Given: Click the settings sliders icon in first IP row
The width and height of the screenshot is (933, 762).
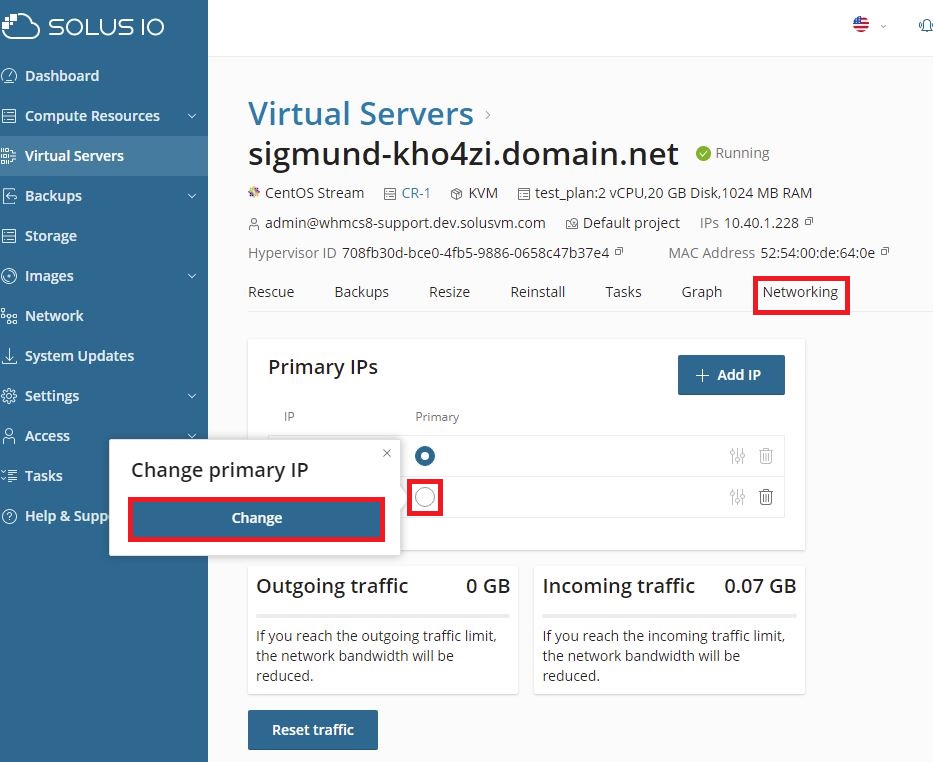Looking at the screenshot, I should (738, 456).
